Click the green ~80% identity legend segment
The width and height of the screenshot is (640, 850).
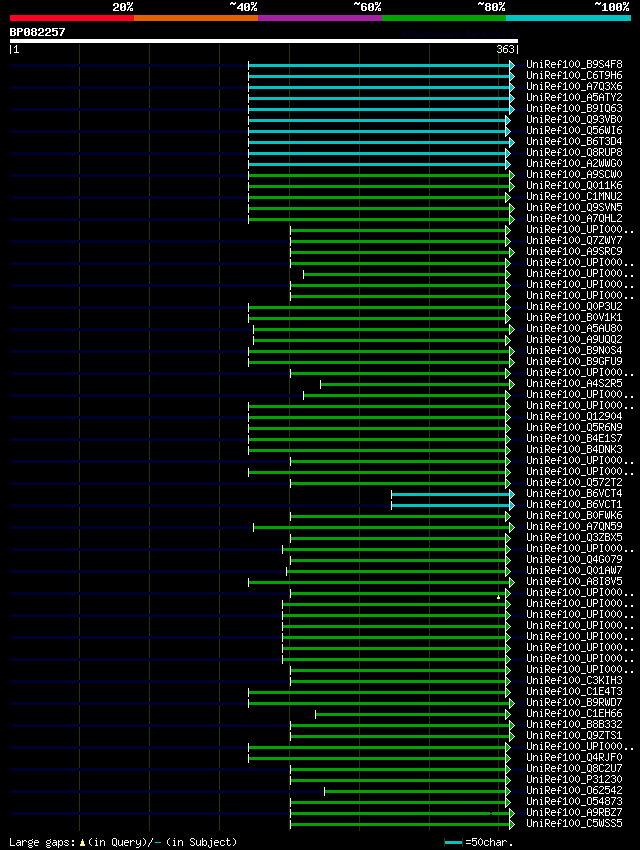point(444,18)
